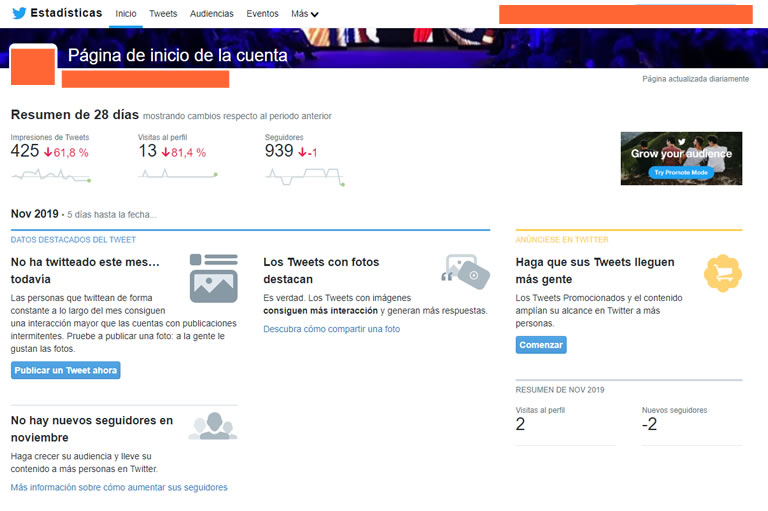The height and width of the screenshot is (511, 768).
Task: Click No ha twitteado este mes heading
Action: 85,270
